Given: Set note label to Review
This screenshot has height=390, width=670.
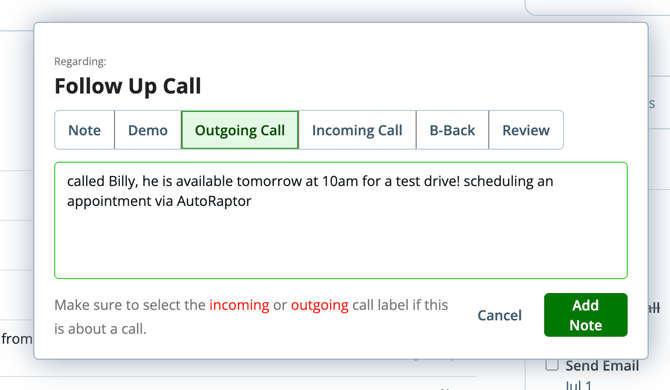Looking at the screenshot, I should pyautogui.click(x=526, y=130).
